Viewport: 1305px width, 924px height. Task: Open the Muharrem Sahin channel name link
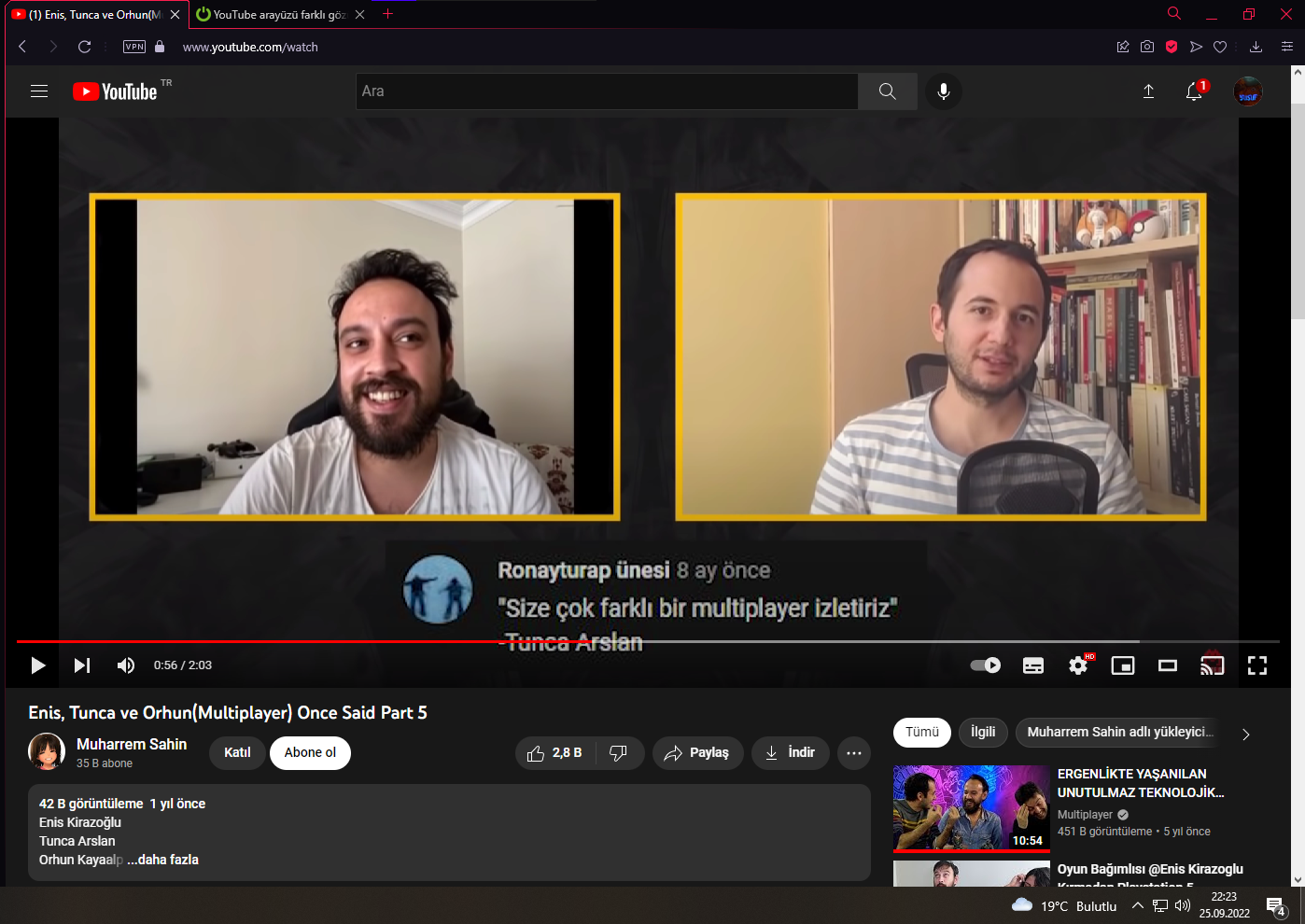point(132,744)
